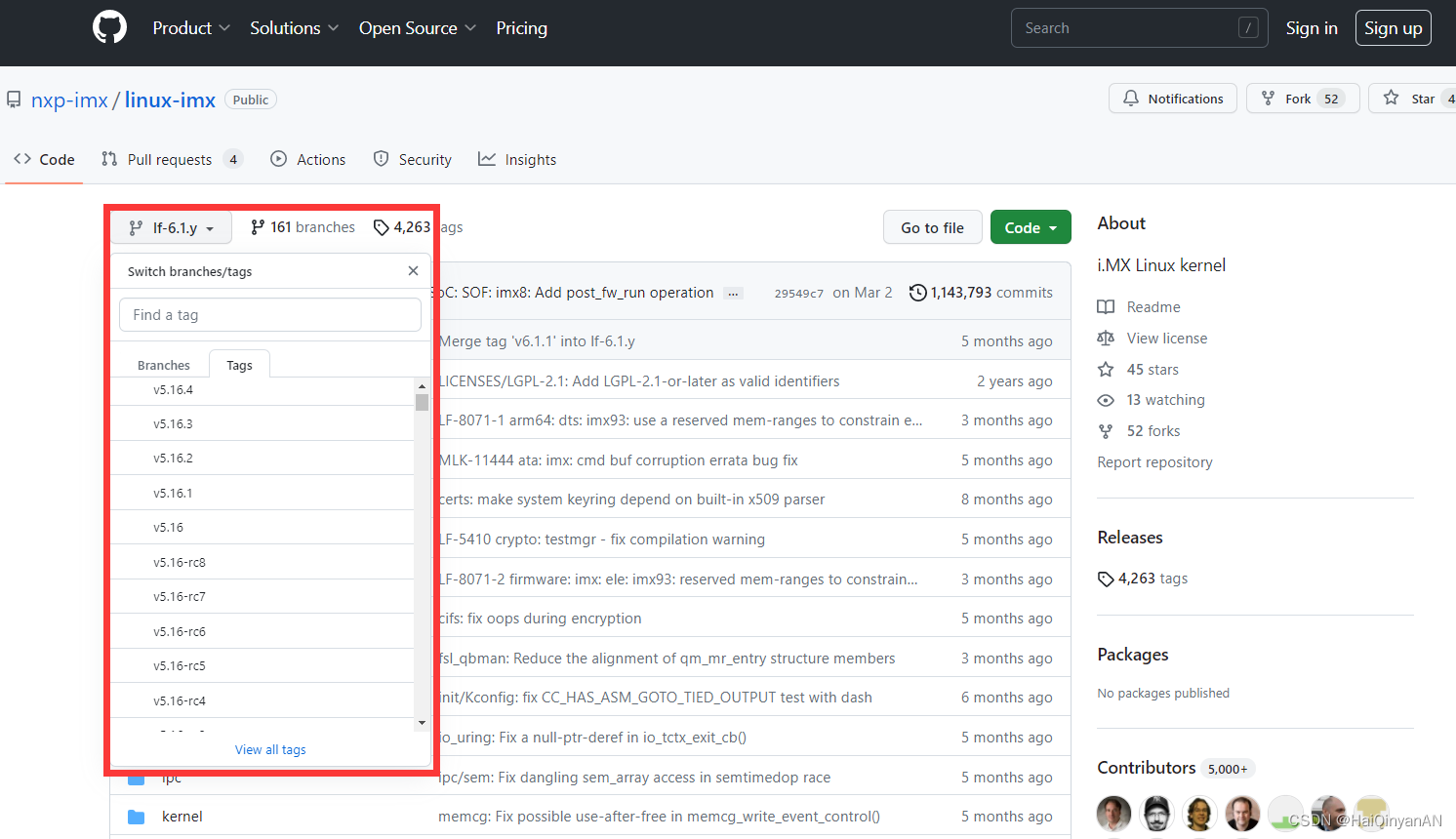This screenshot has width=1456, height=839.
Task: View 1,143,793 commits history
Action: tap(981, 293)
